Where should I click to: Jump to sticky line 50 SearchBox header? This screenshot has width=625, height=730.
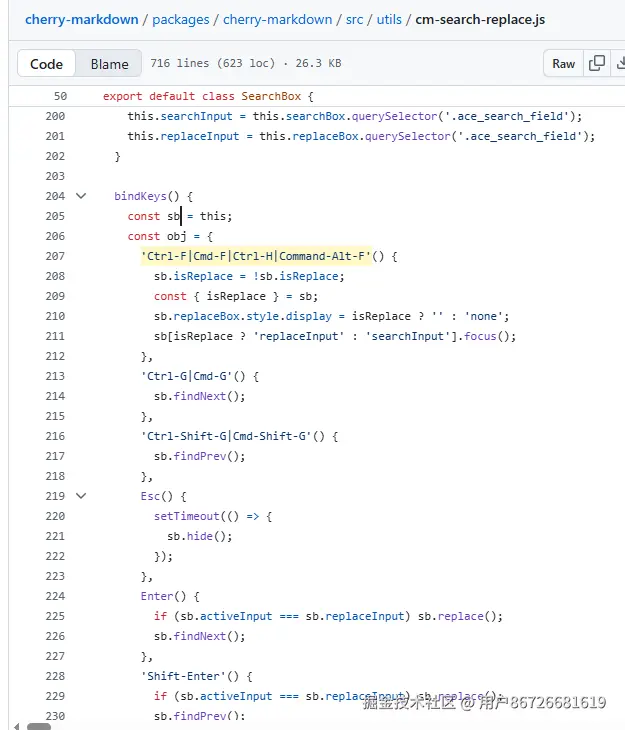[208, 96]
